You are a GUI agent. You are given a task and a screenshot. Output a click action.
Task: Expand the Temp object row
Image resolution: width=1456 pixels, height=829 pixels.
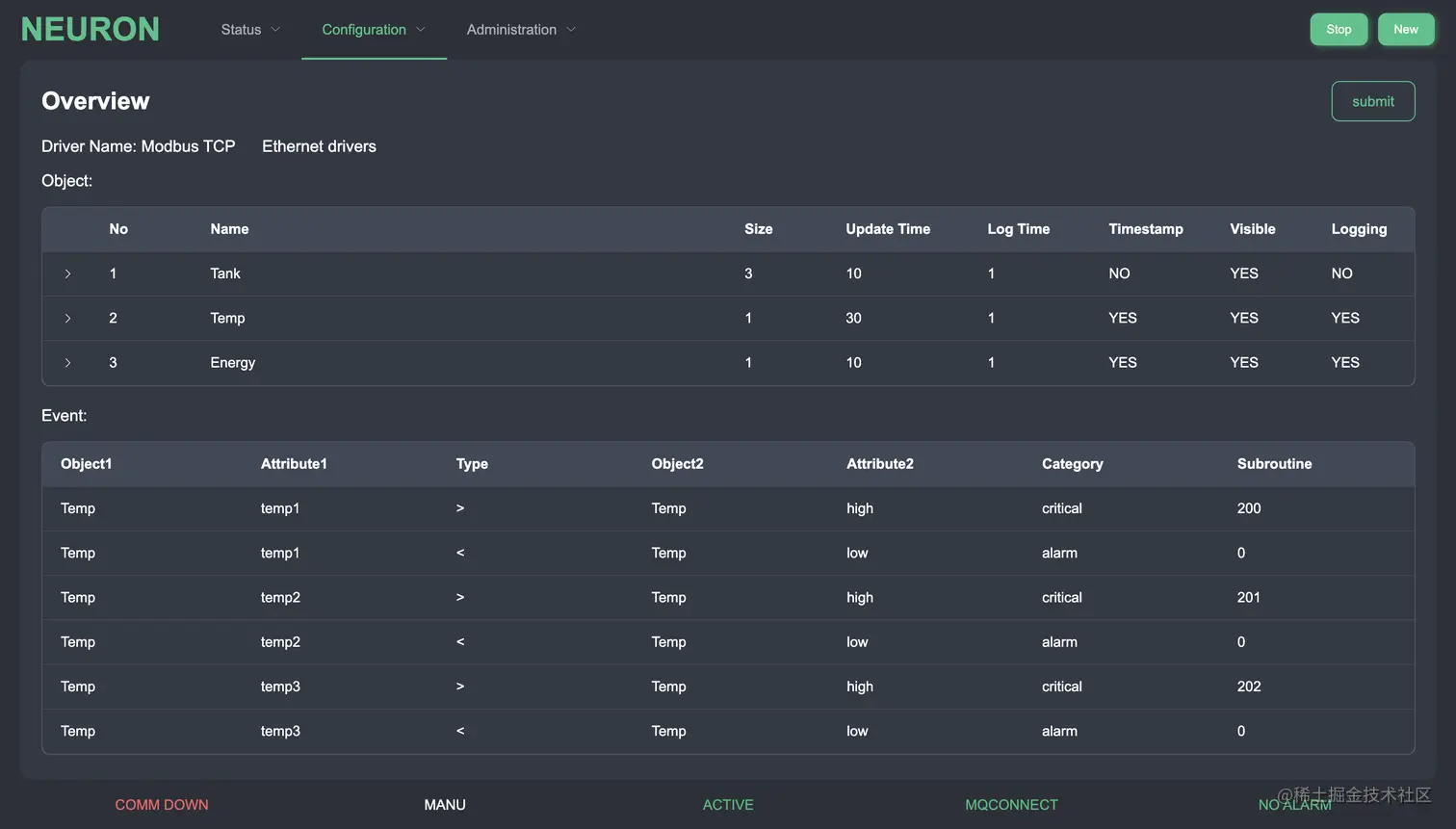(x=67, y=318)
